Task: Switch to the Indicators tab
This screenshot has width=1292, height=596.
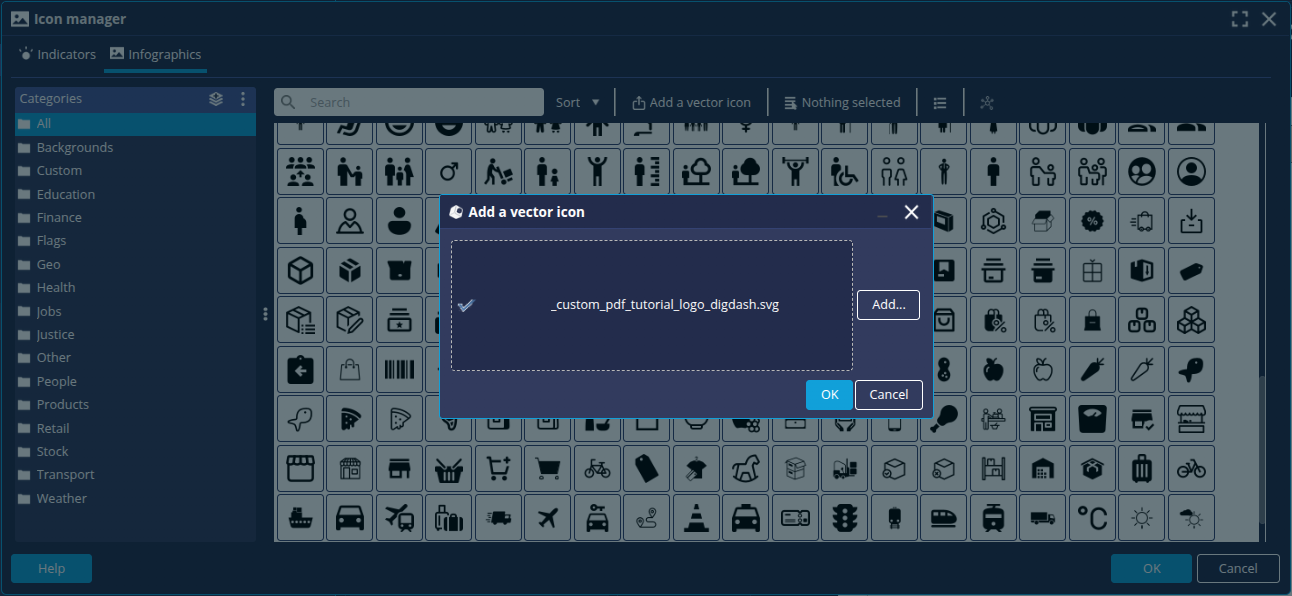Action: [57, 55]
